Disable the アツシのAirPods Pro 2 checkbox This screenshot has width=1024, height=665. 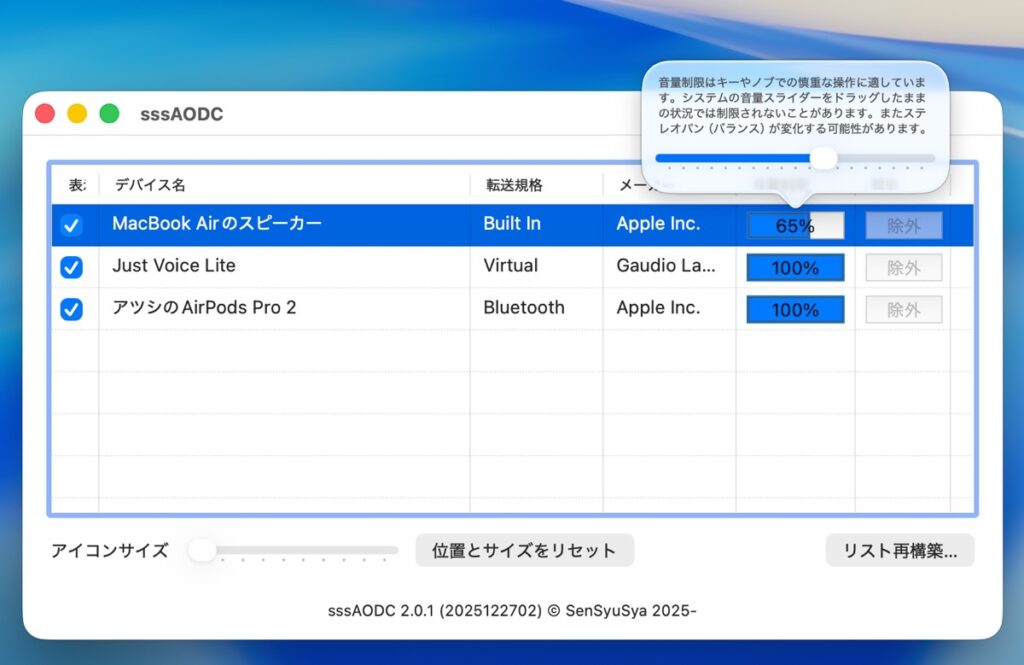(71, 309)
